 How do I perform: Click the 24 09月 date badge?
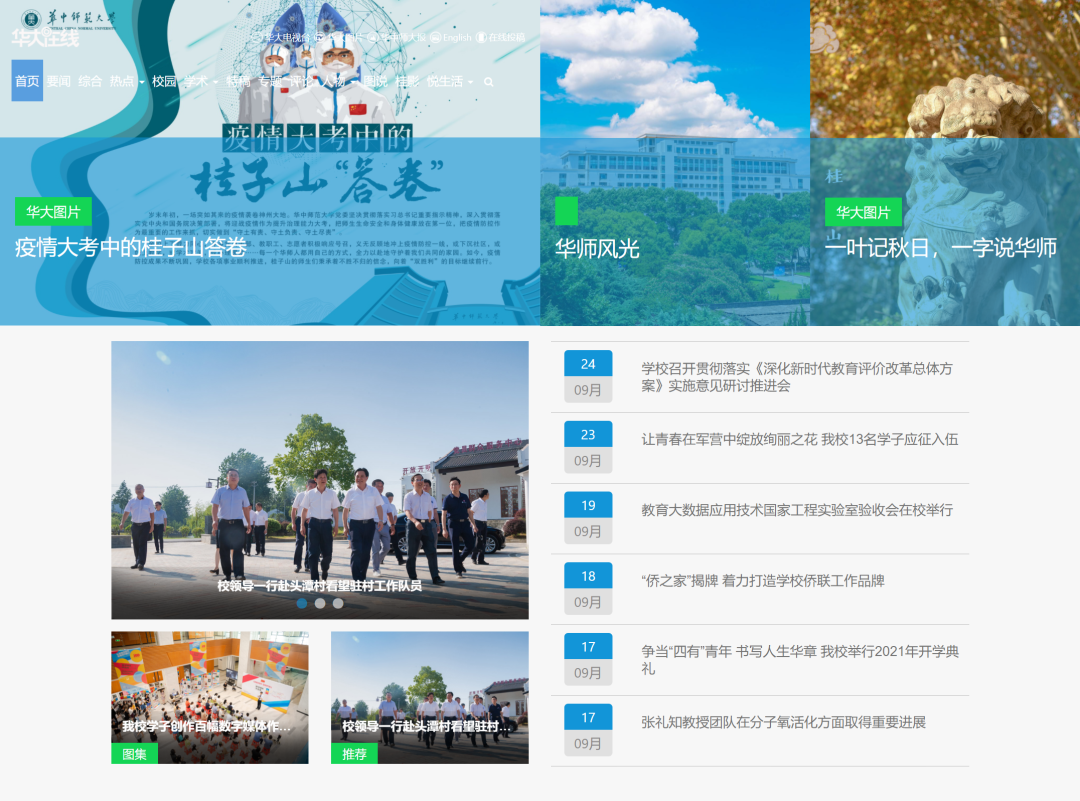[x=588, y=377]
